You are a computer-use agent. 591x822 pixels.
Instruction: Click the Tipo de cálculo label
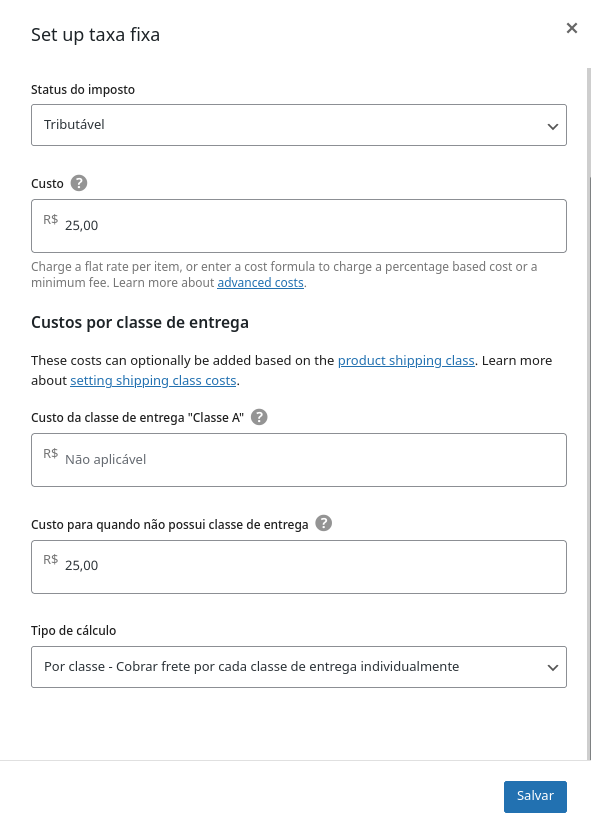click(x=73, y=630)
